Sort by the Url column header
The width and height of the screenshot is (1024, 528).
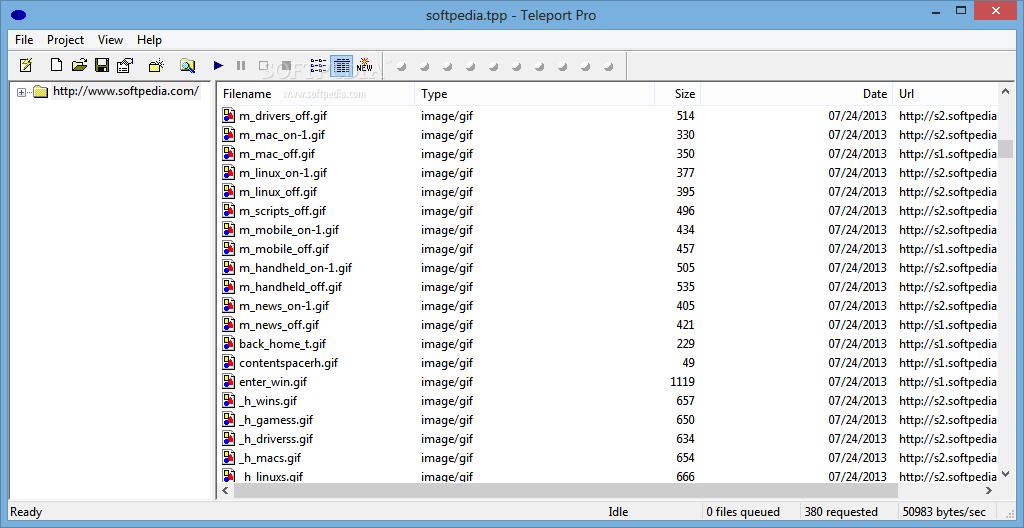pyautogui.click(x=945, y=94)
